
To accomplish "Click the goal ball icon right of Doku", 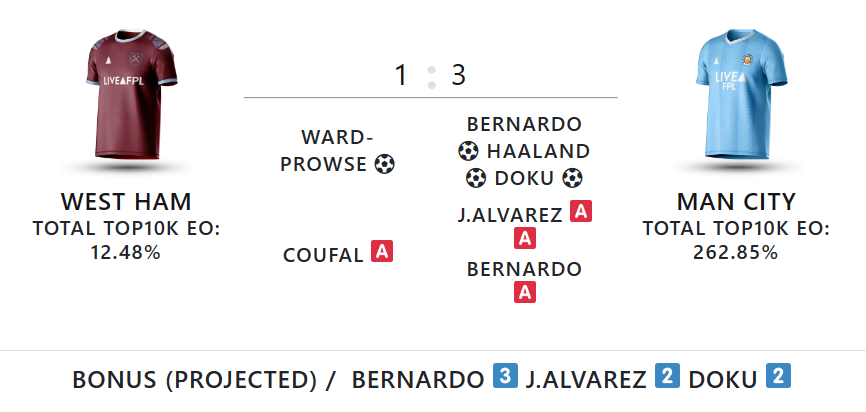I will click(x=572, y=178).
